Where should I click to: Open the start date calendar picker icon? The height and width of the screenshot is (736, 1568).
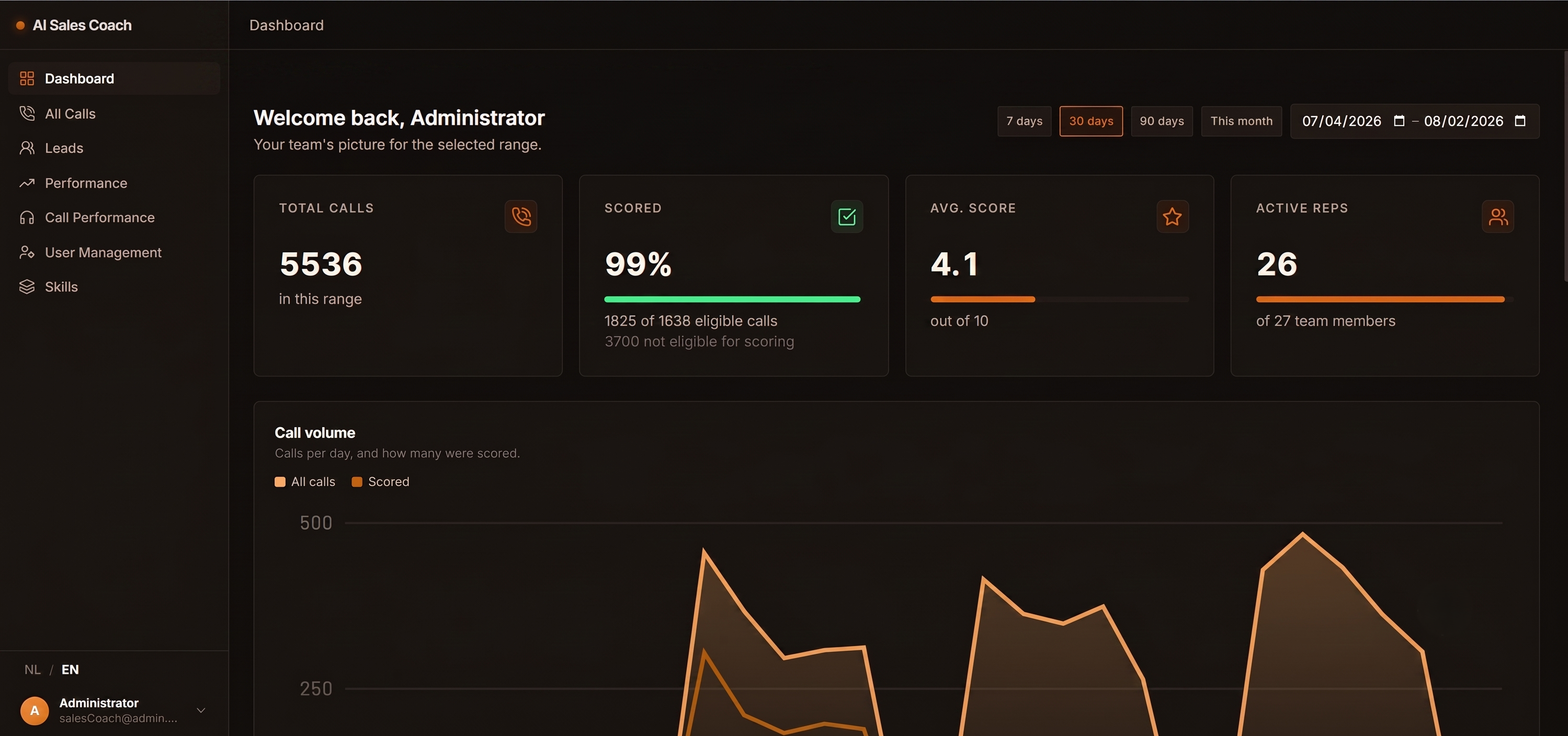pos(1399,121)
